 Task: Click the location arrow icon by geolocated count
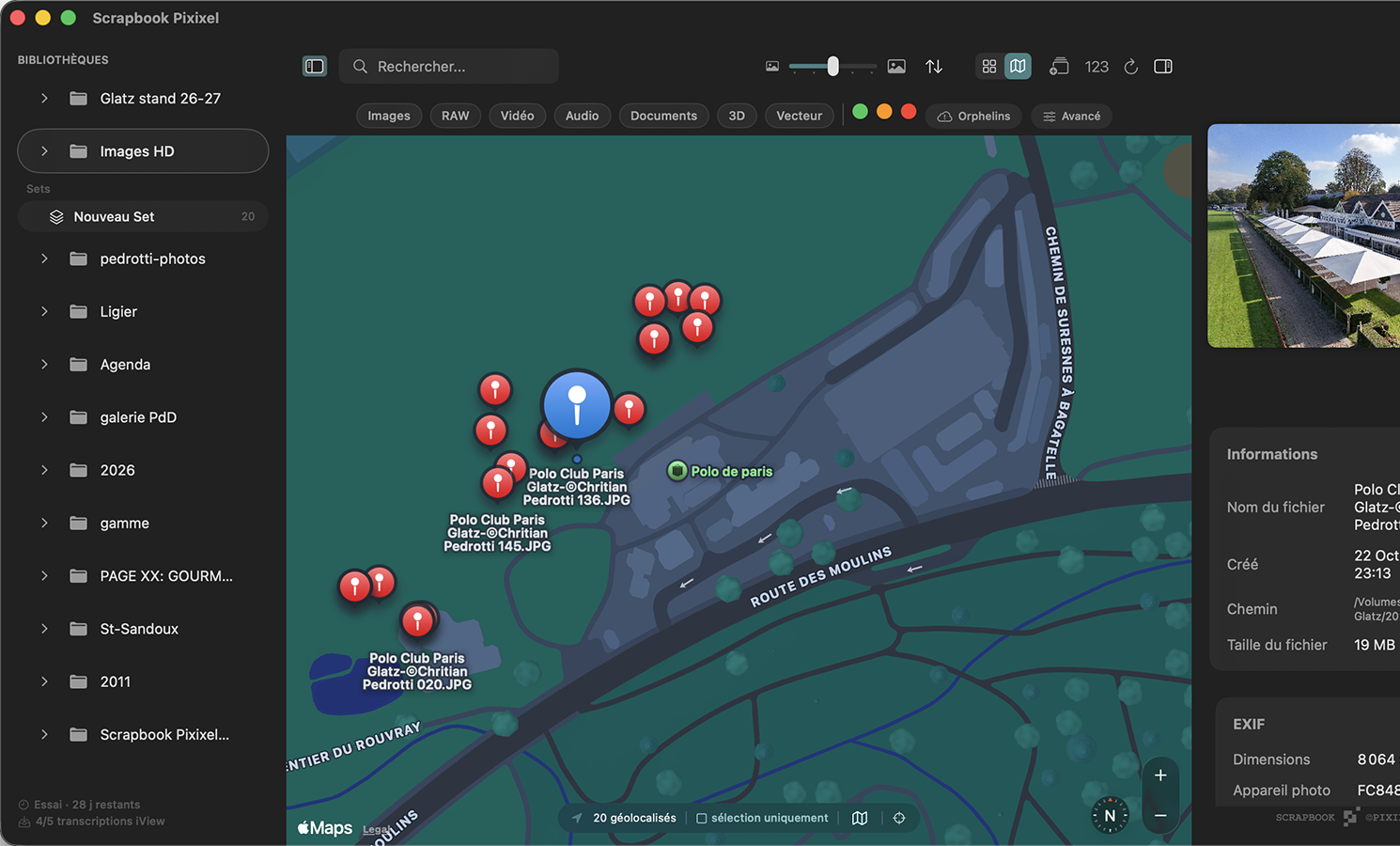[x=577, y=818]
